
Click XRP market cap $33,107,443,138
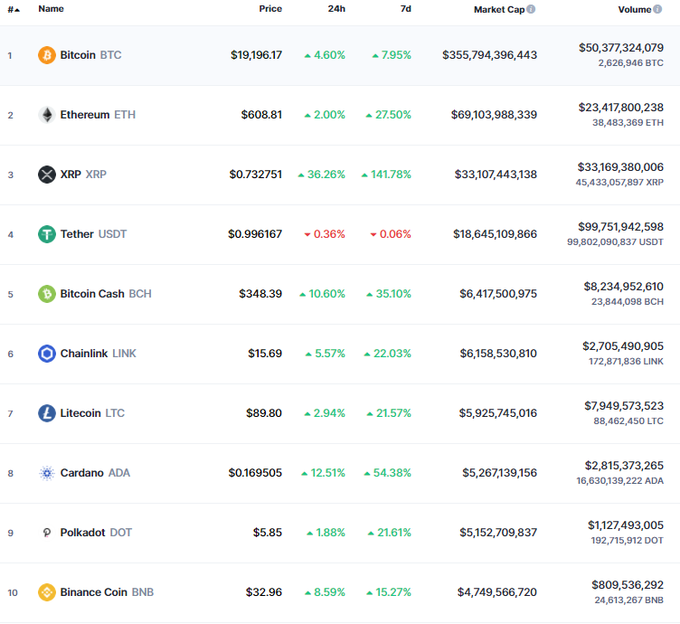point(496,174)
